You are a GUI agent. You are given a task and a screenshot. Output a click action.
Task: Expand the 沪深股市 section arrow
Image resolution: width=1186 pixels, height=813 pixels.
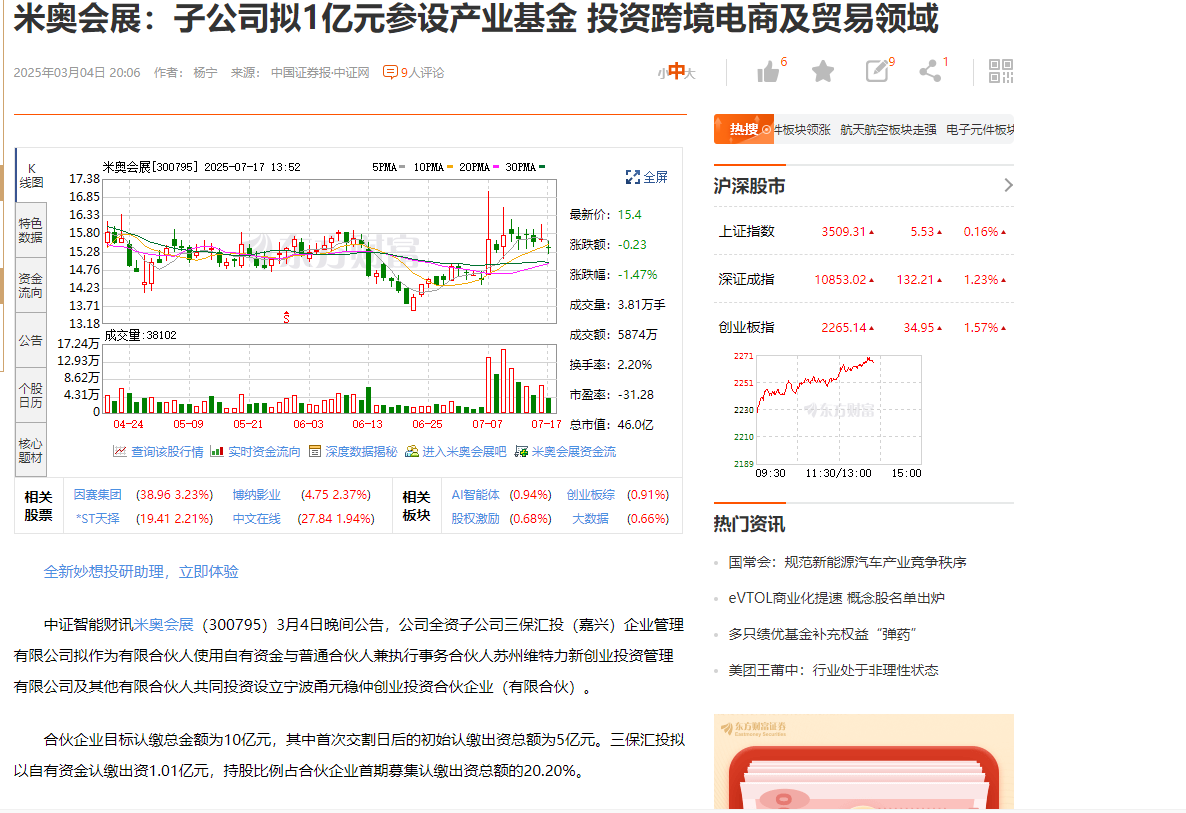coord(1007,185)
